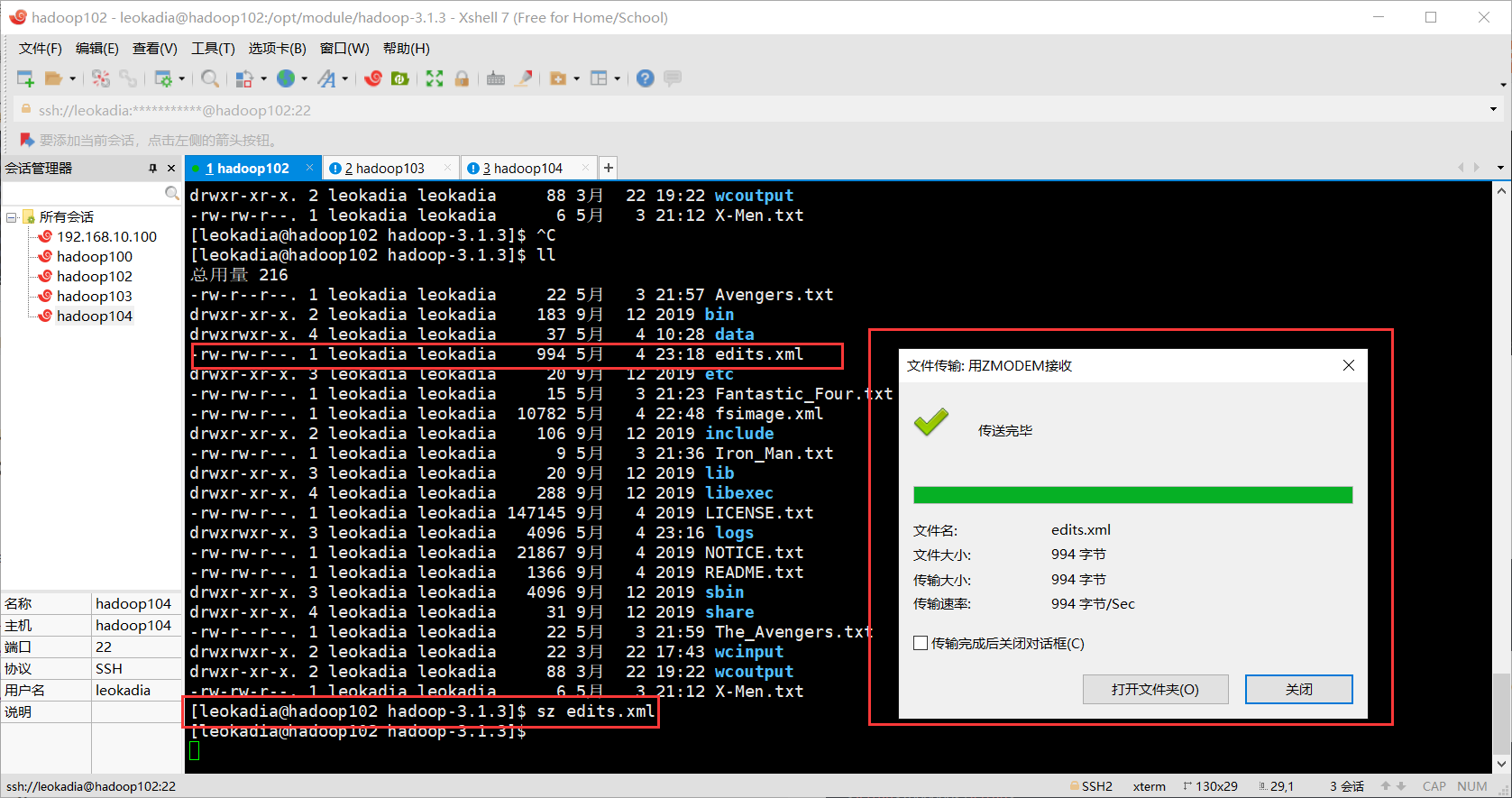The height and width of the screenshot is (798, 1512).
Task: Open session Properties gear icon
Action: tap(163, 78)
